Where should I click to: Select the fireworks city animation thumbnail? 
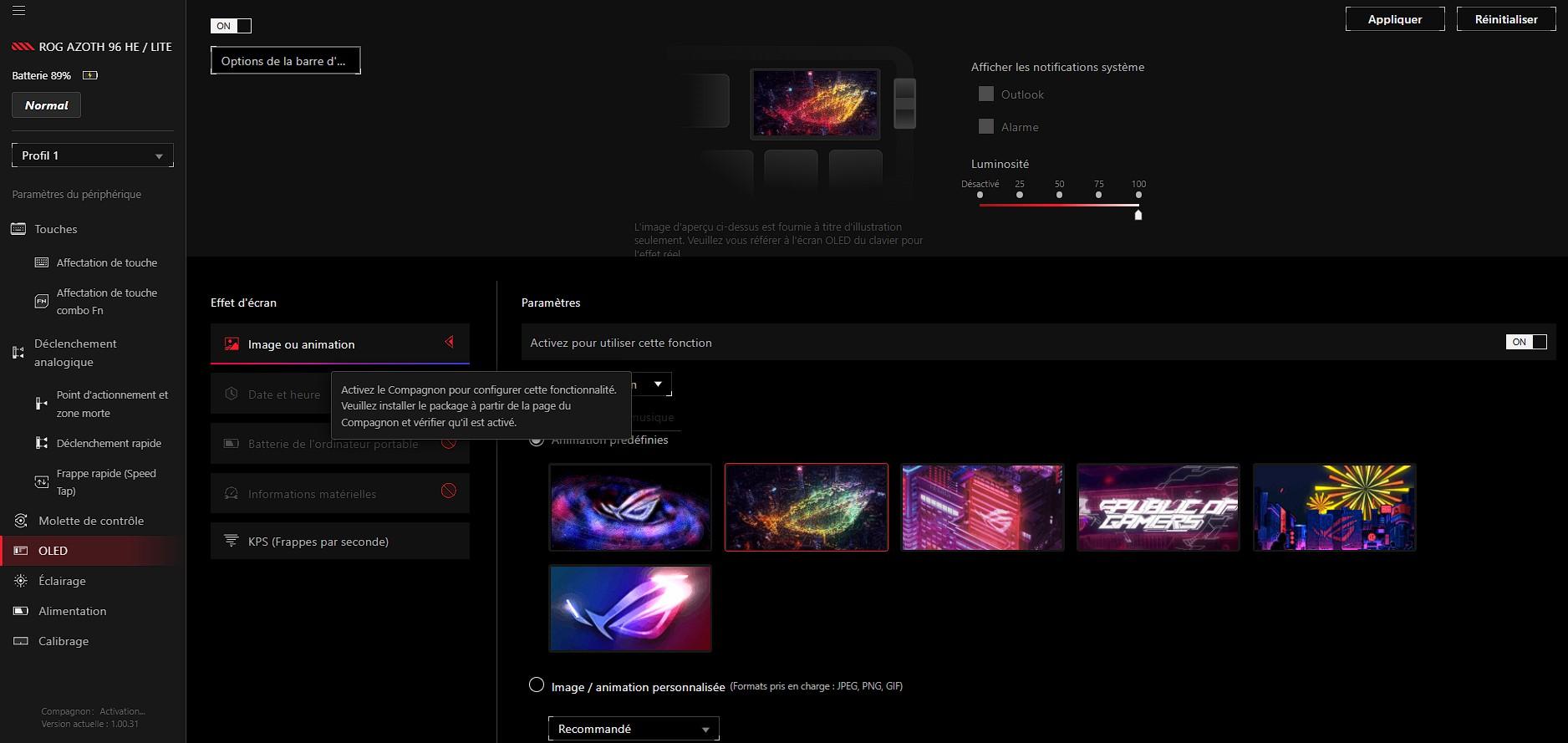coord(1335,507)
